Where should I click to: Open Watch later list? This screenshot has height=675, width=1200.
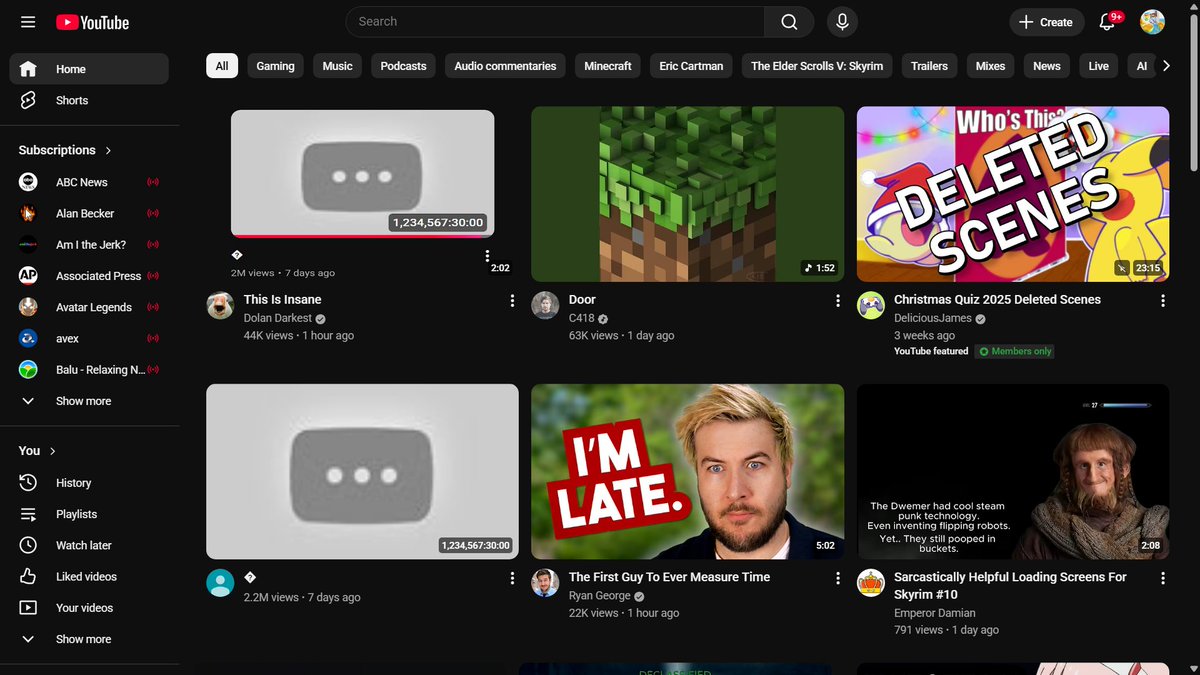point(89,545)
